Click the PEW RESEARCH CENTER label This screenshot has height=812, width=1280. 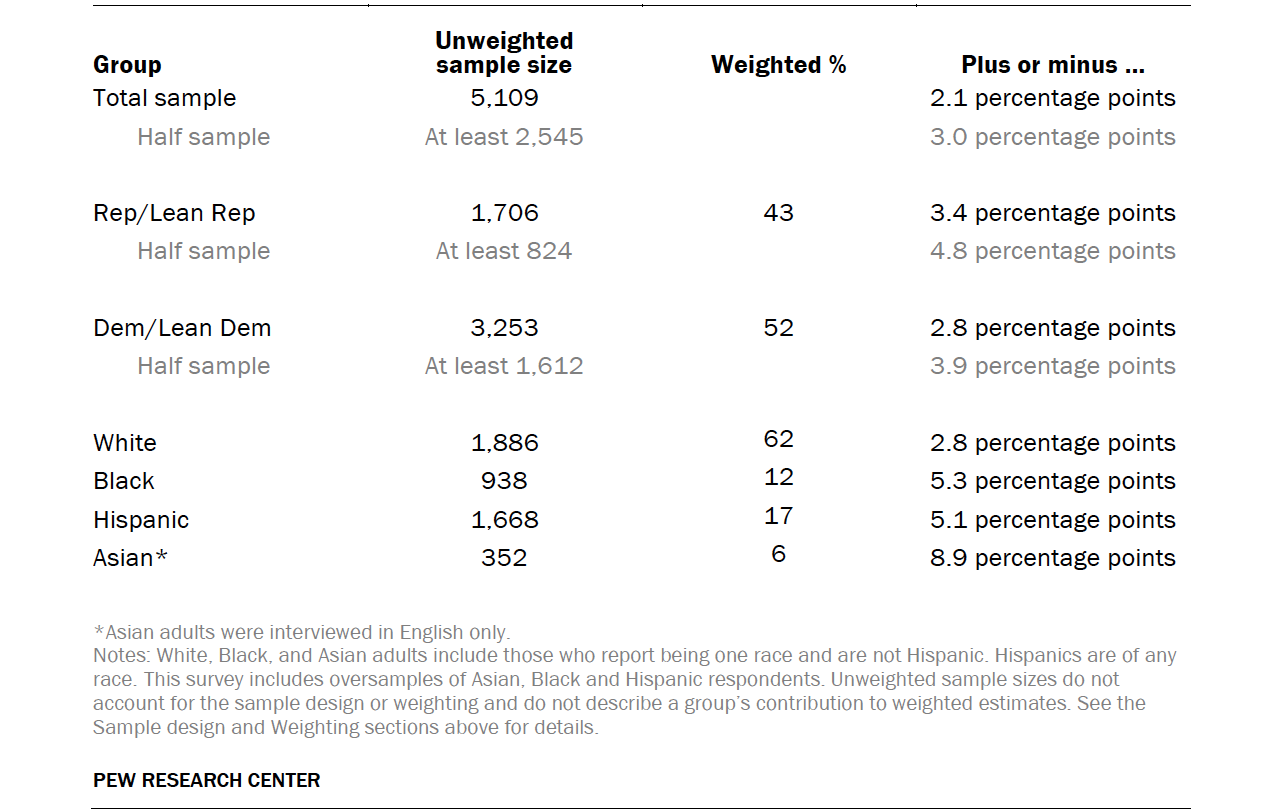click(207, 780)
